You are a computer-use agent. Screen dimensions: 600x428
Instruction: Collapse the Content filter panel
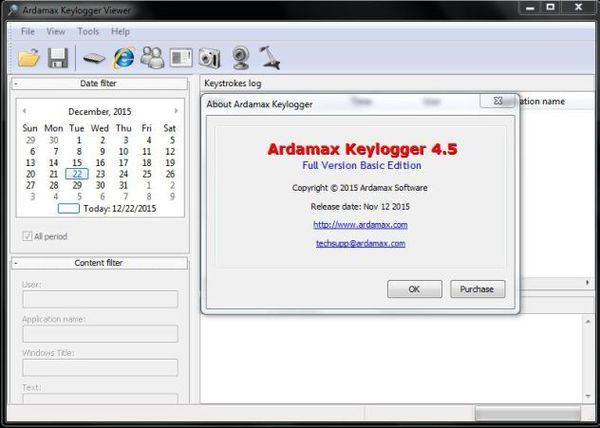point(16,263)
